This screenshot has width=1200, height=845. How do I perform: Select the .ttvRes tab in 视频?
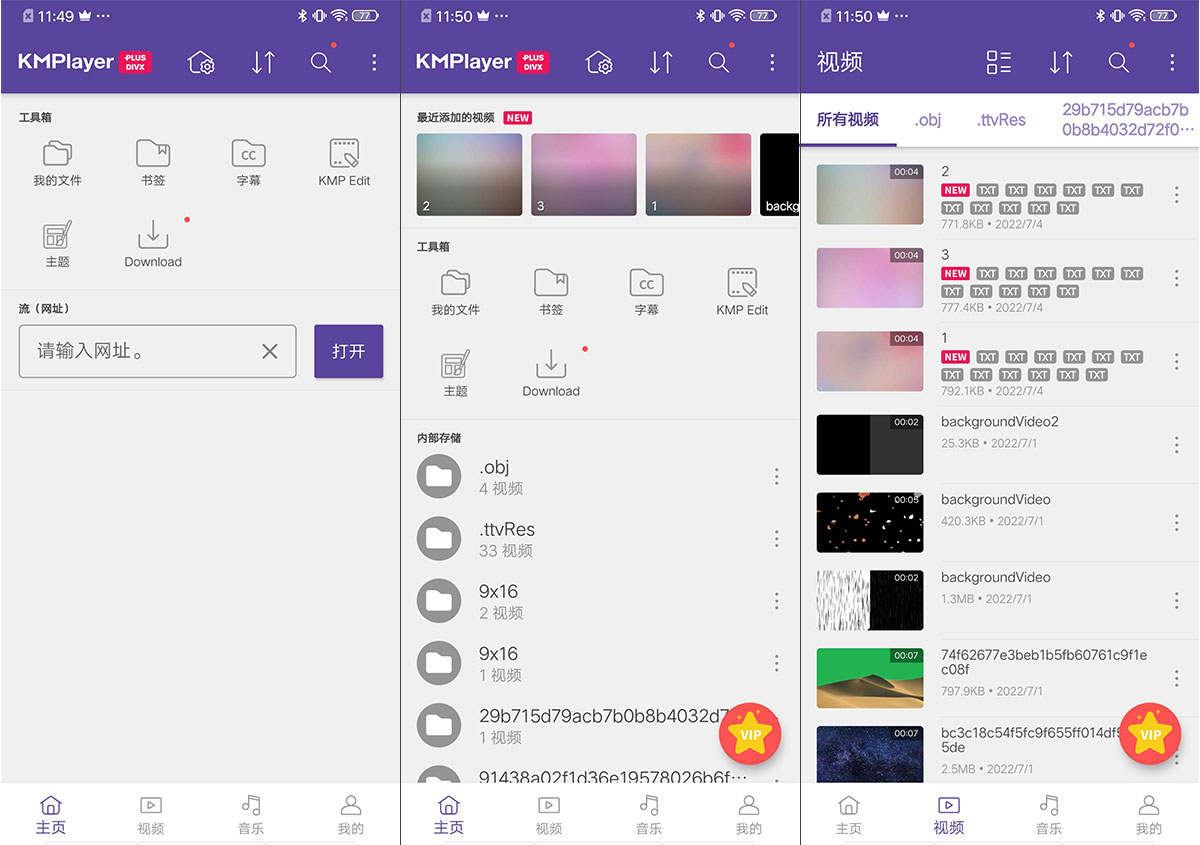1001,120
